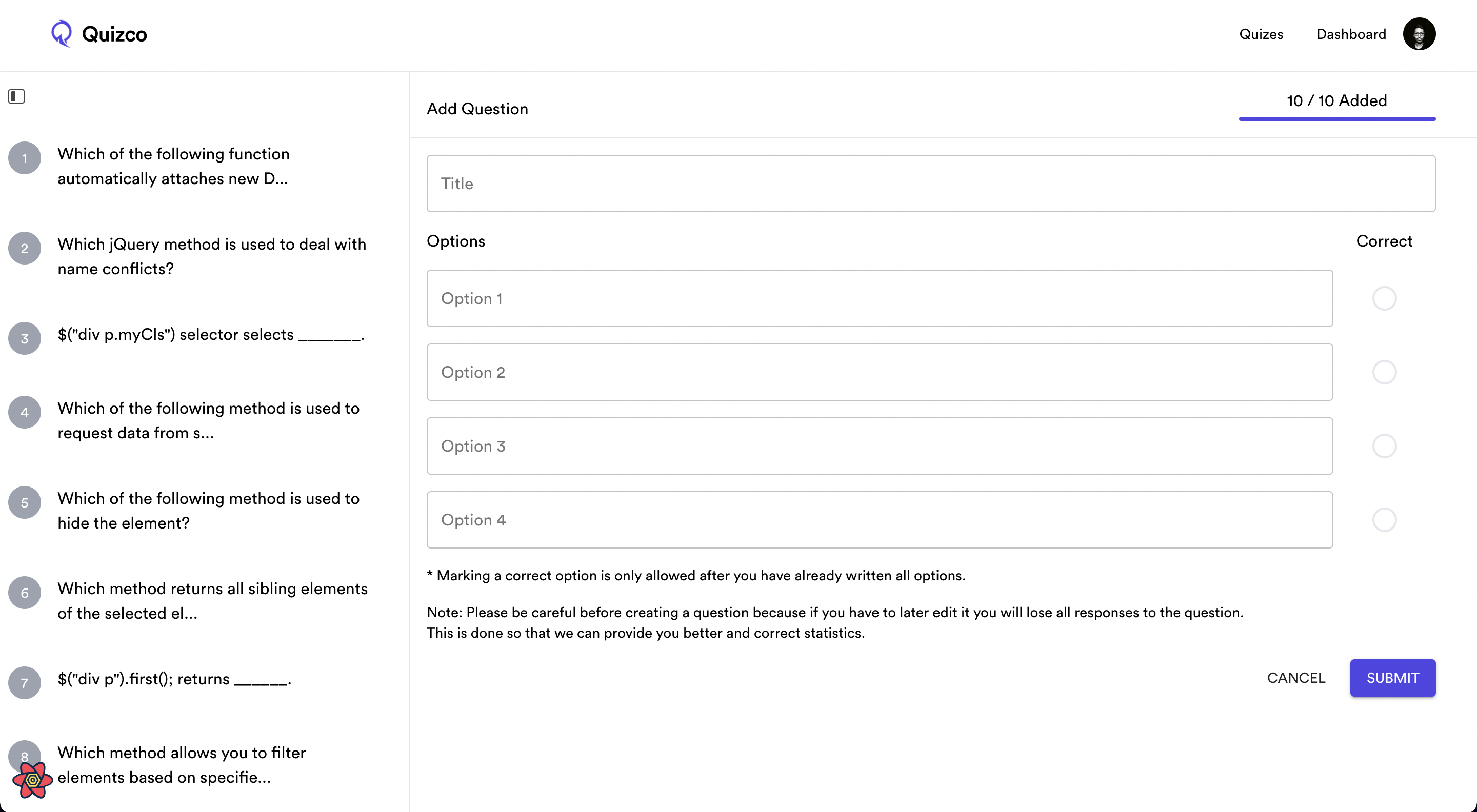Go to the Dashboard page
Screen dimensions: 1477x812
[1351, 34]
